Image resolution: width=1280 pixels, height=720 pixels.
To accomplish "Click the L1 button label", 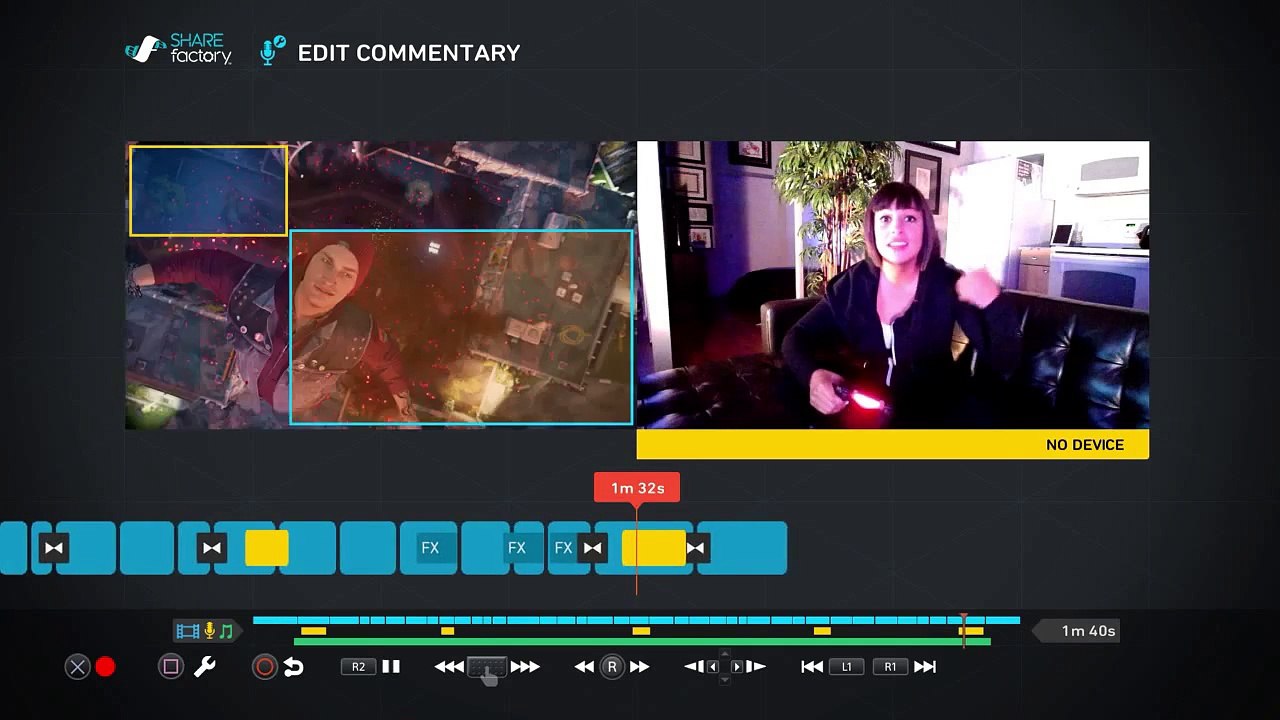I will 846,667.
